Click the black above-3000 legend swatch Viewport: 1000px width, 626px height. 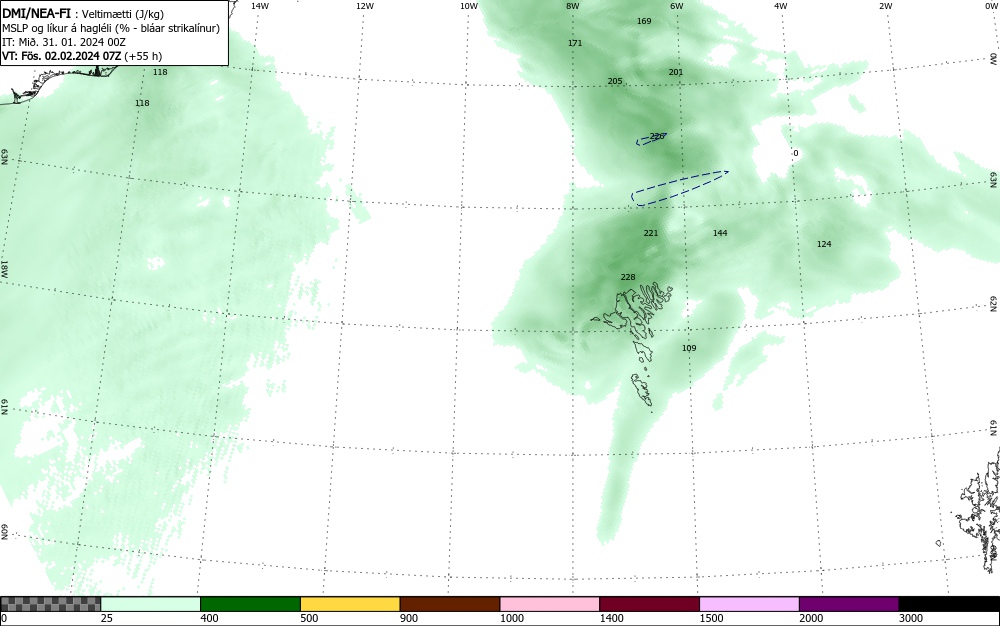[949, 604]
